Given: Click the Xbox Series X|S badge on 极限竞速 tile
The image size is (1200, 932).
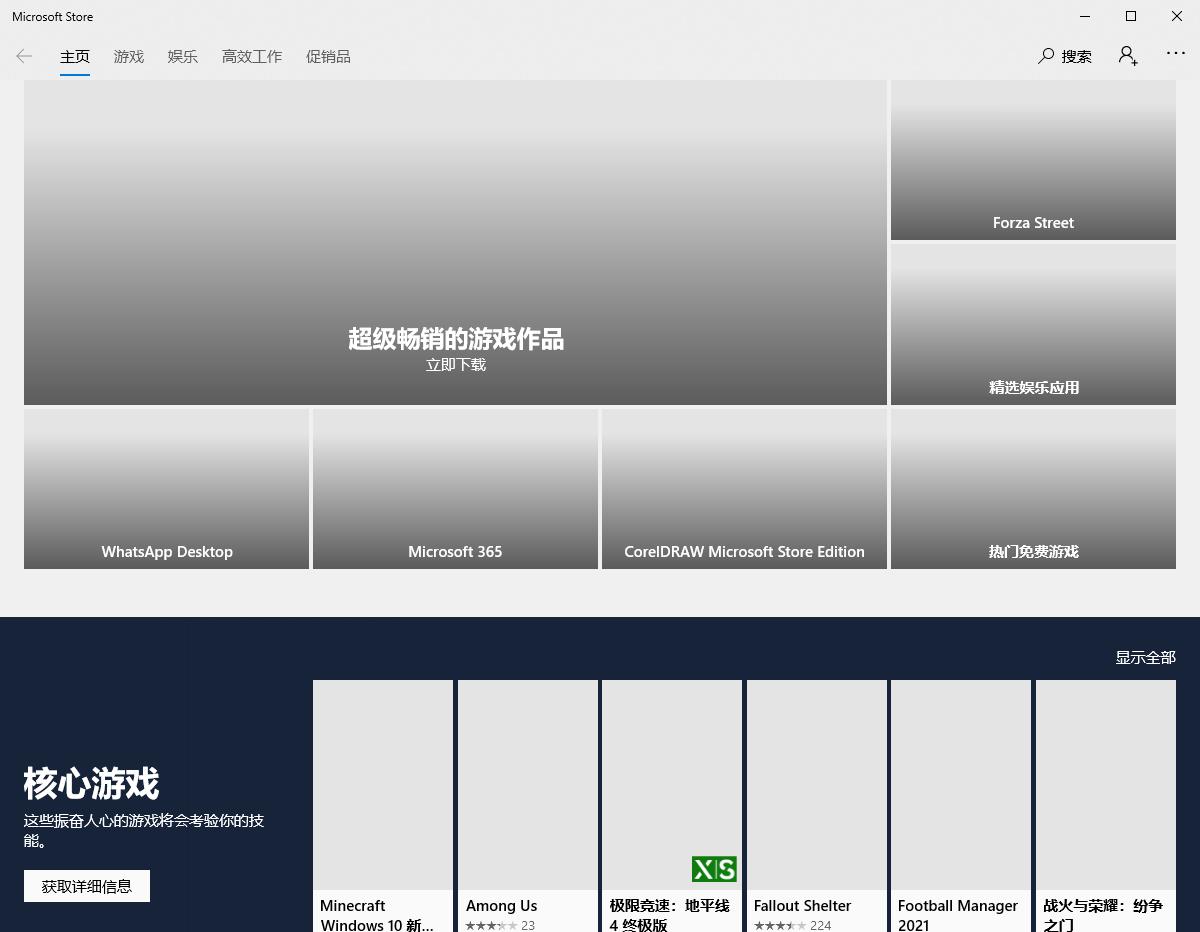Looking at the screenshot, I should [714, 869].
